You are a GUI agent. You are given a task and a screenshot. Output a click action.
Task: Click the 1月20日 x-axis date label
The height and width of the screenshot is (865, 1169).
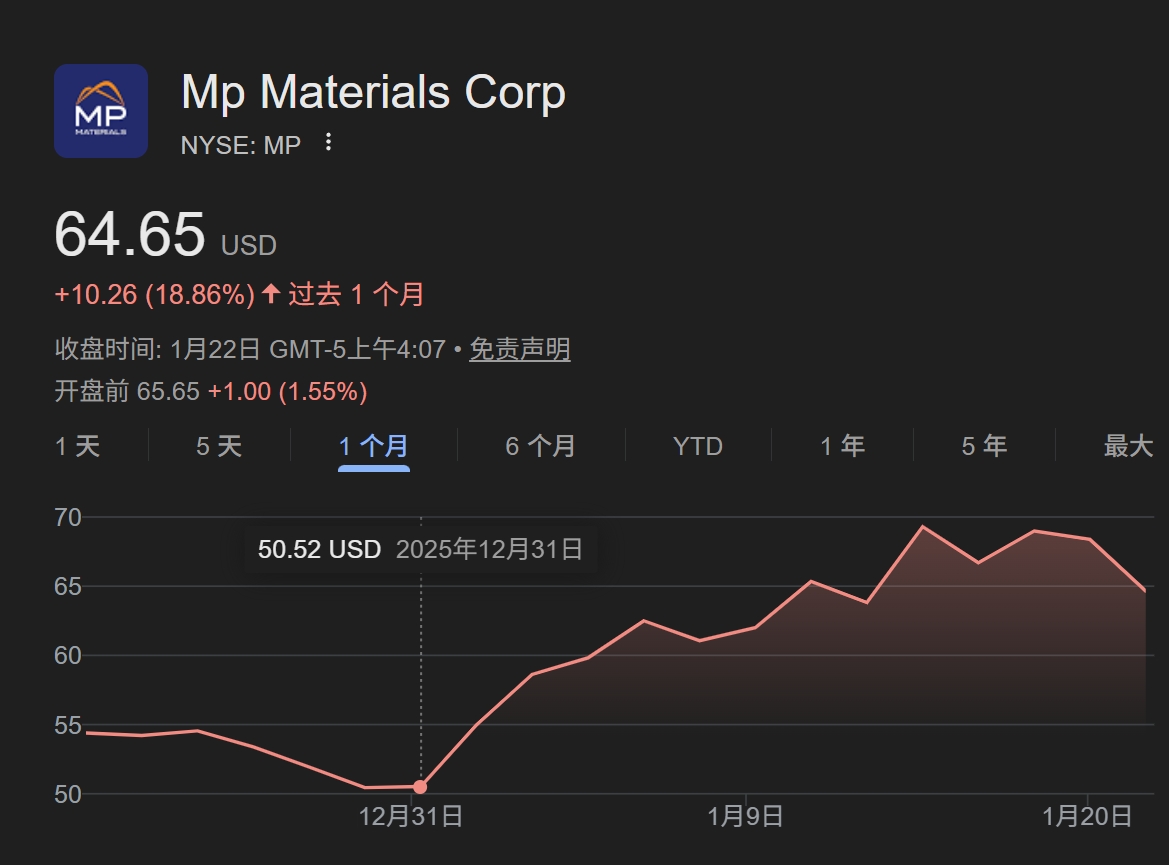(x=1087, y=816)
